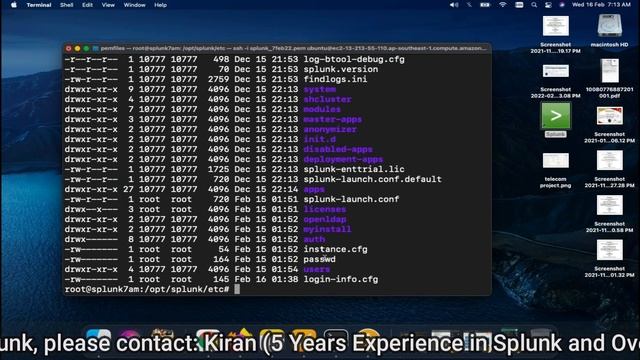The height and width of the screenshot is (360, 640).
Task: Click the 'system' directory name
Action: (320, 89)
